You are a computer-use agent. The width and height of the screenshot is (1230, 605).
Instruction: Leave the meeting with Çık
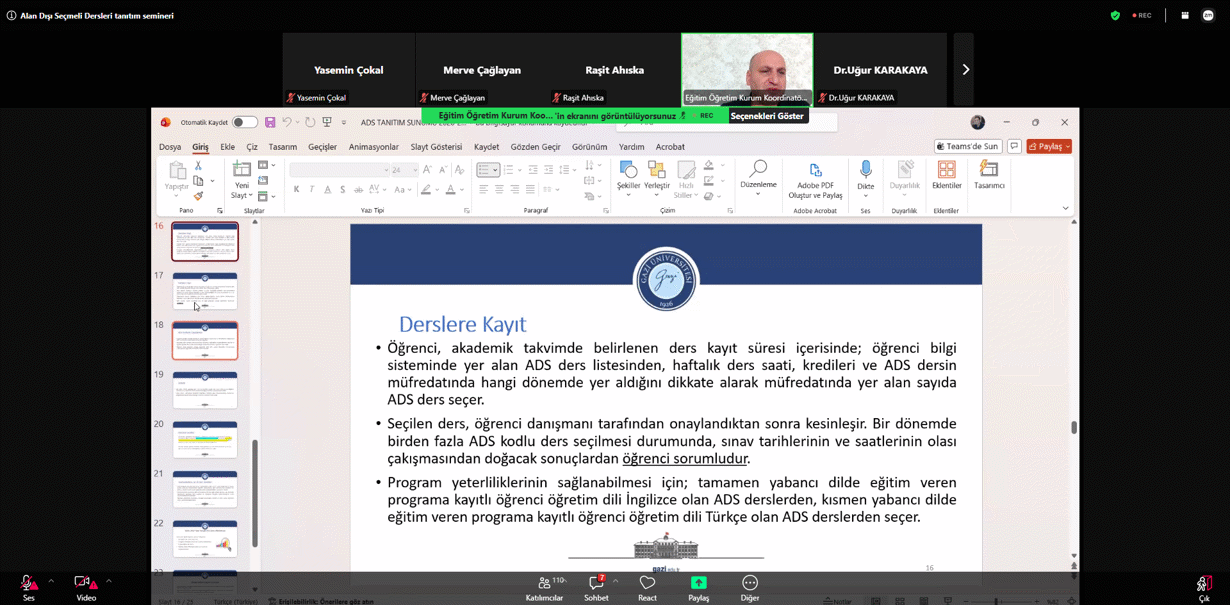(x=1204, y=587)
